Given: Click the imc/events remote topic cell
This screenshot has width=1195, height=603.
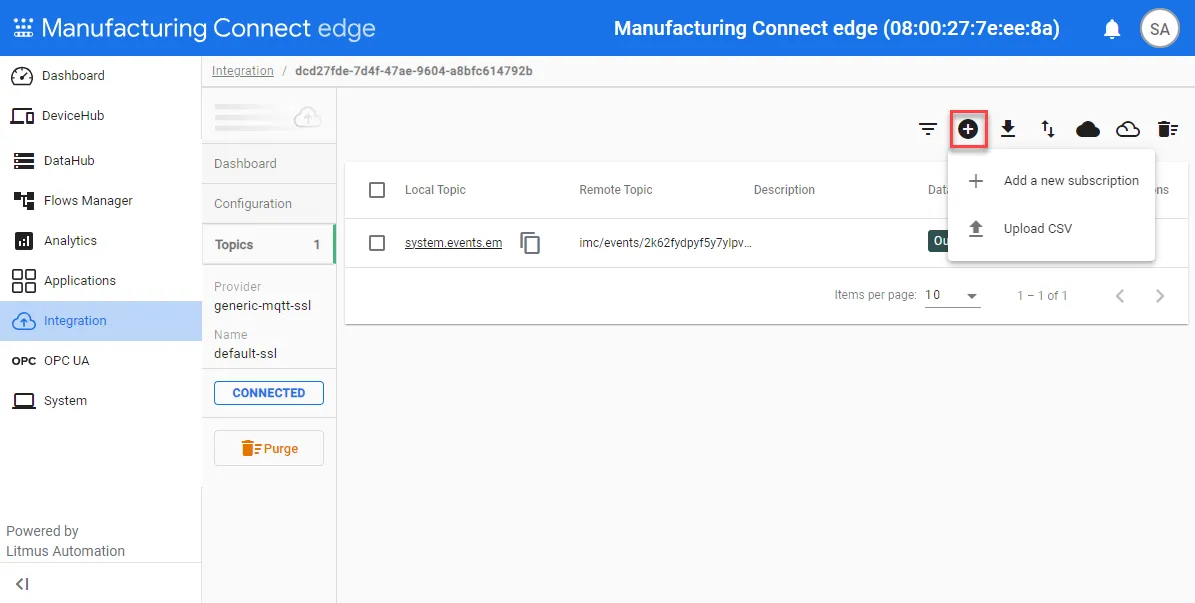Looking at the screenshot, I should 665,243.
